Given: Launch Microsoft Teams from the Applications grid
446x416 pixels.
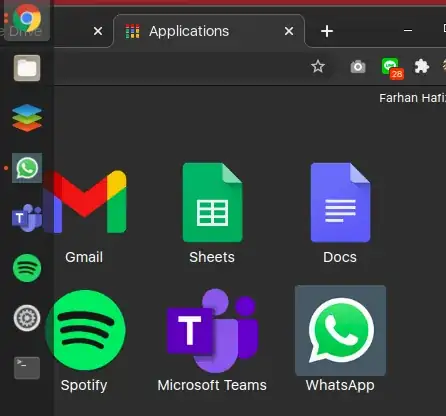Looking at the screenshot, I should pyautogui.click(x=212, y=330).
